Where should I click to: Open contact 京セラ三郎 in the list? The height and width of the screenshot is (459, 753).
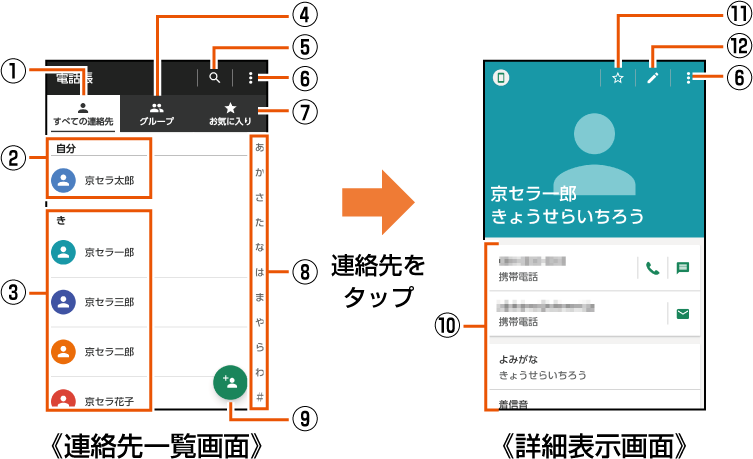pos(98,302)
